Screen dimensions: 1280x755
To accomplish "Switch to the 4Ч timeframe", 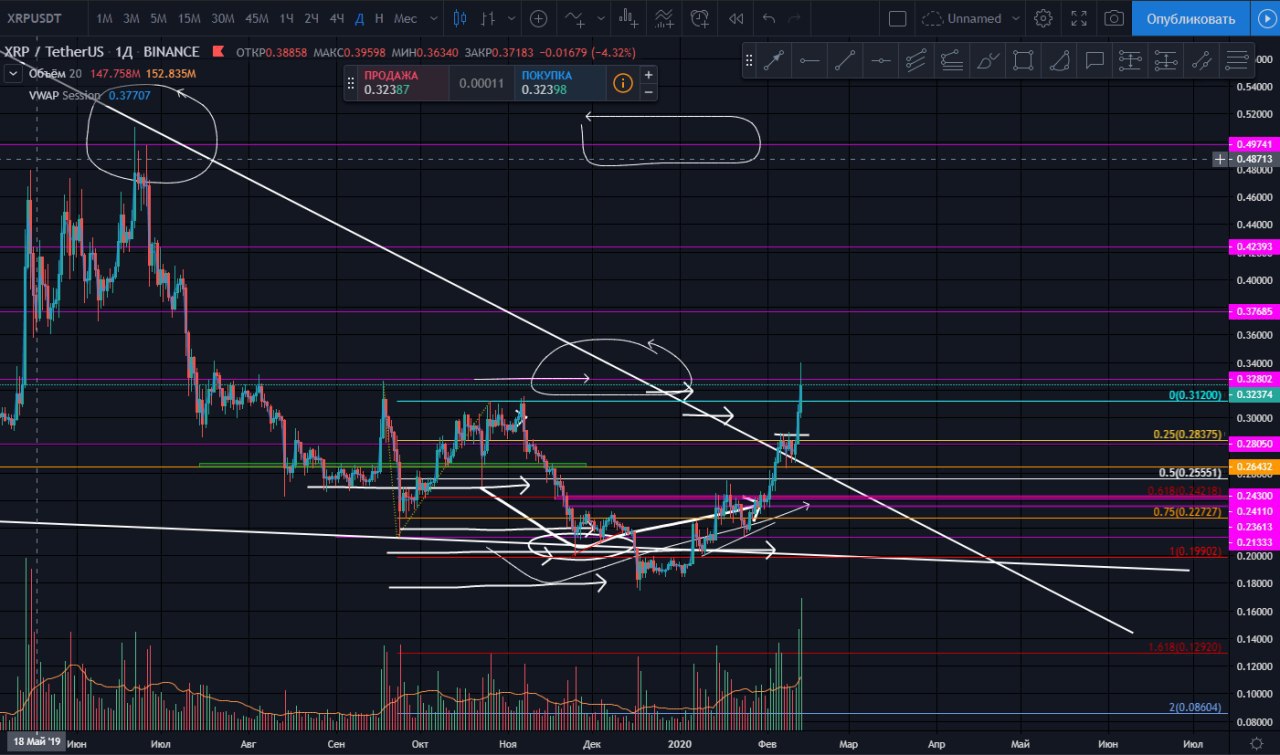I will [x=337, y=18].
